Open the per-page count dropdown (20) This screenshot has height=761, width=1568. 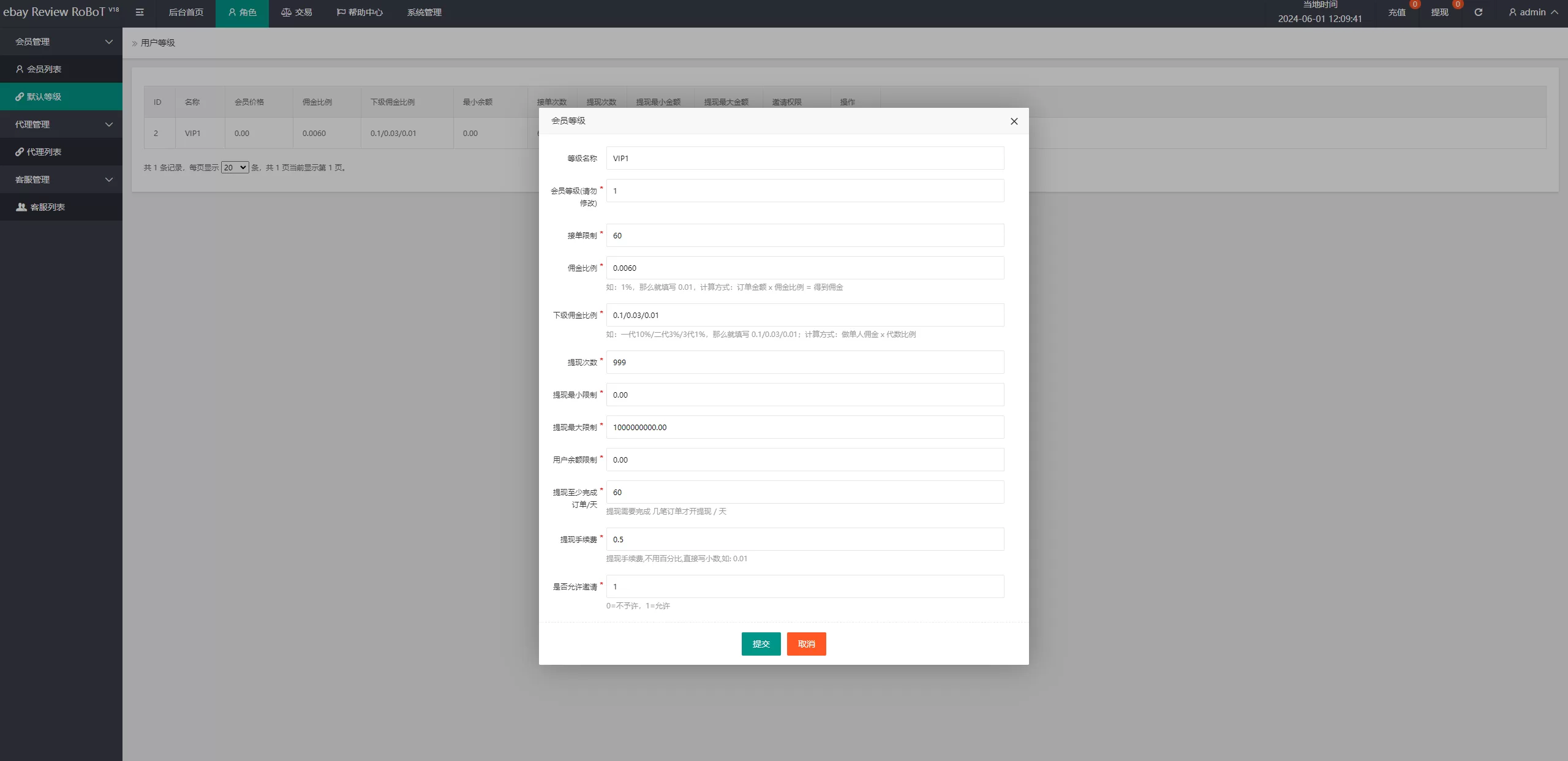[235, 167]
